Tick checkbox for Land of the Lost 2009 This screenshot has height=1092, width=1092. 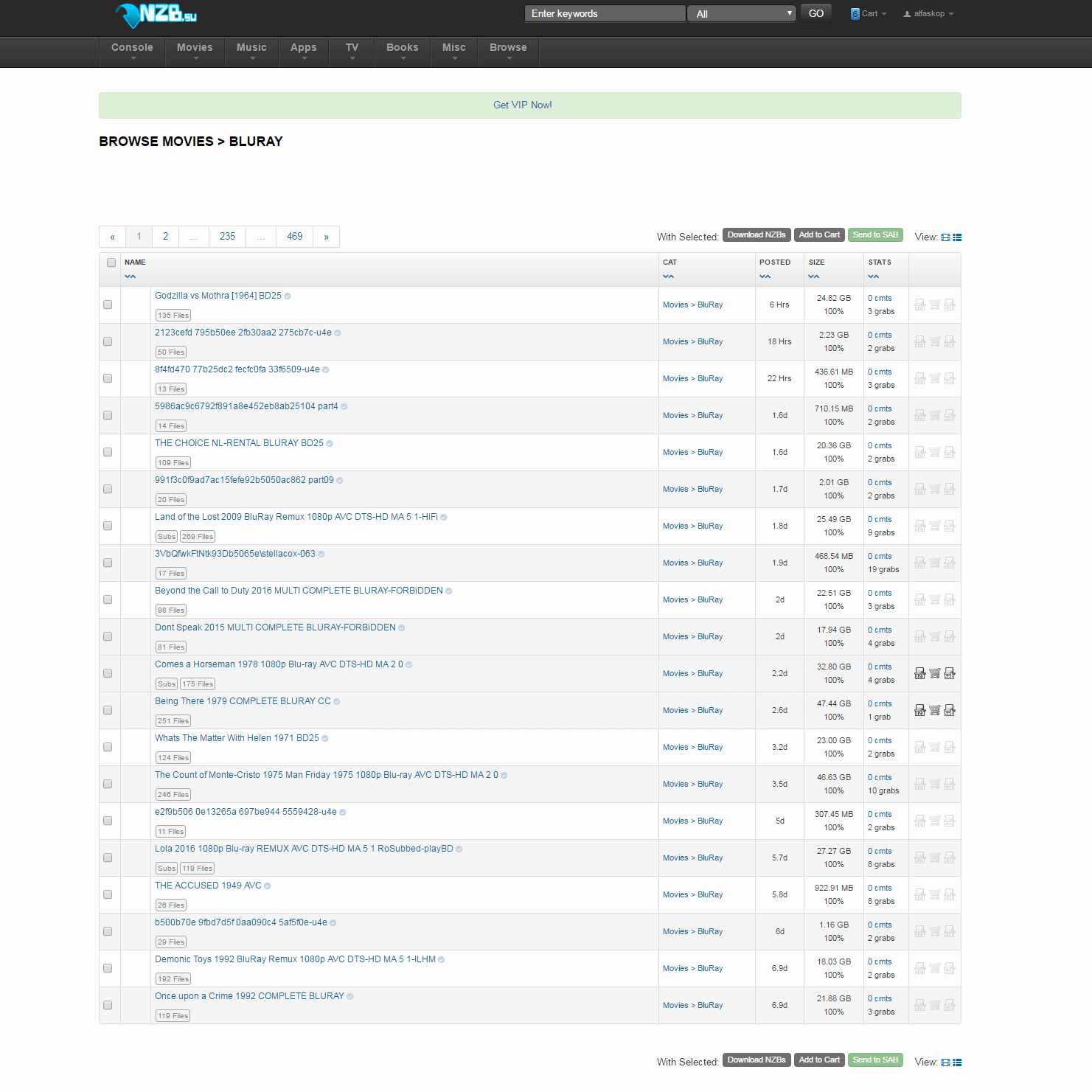tap(108, 526)
